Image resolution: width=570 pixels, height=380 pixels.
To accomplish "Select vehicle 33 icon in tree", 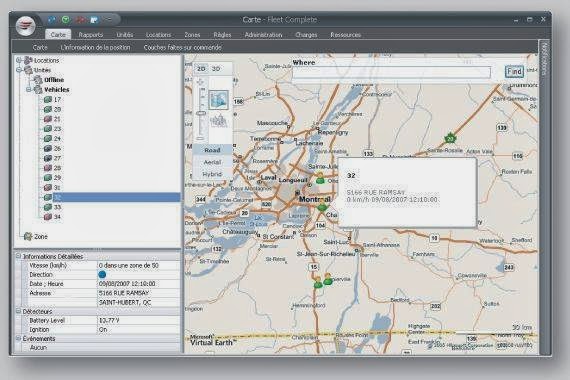I will click(48, 207).
